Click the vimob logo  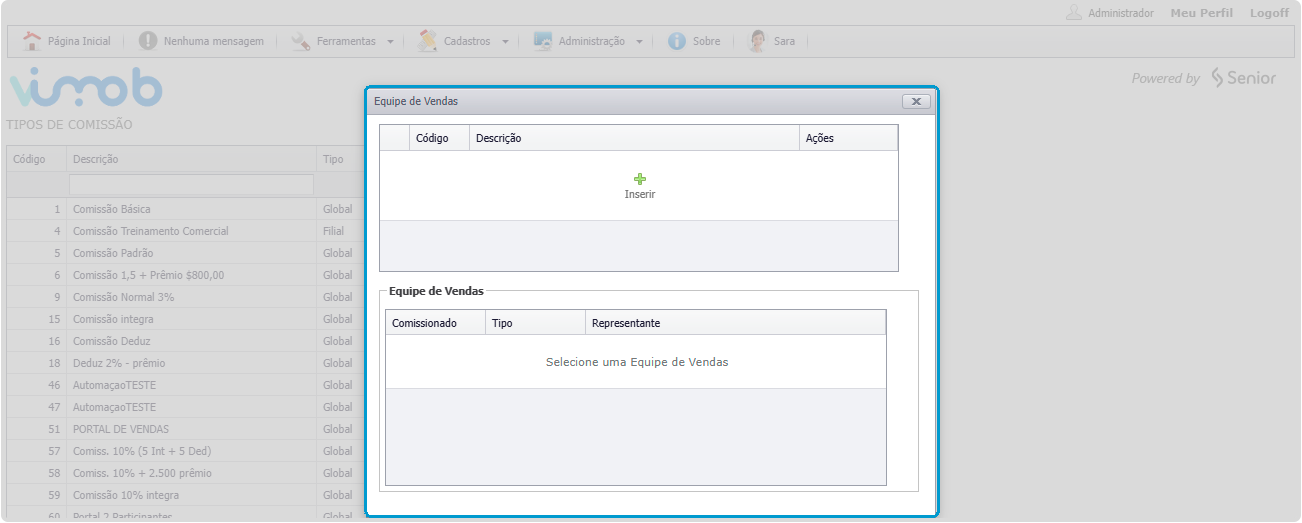click(x=85, y=88)
